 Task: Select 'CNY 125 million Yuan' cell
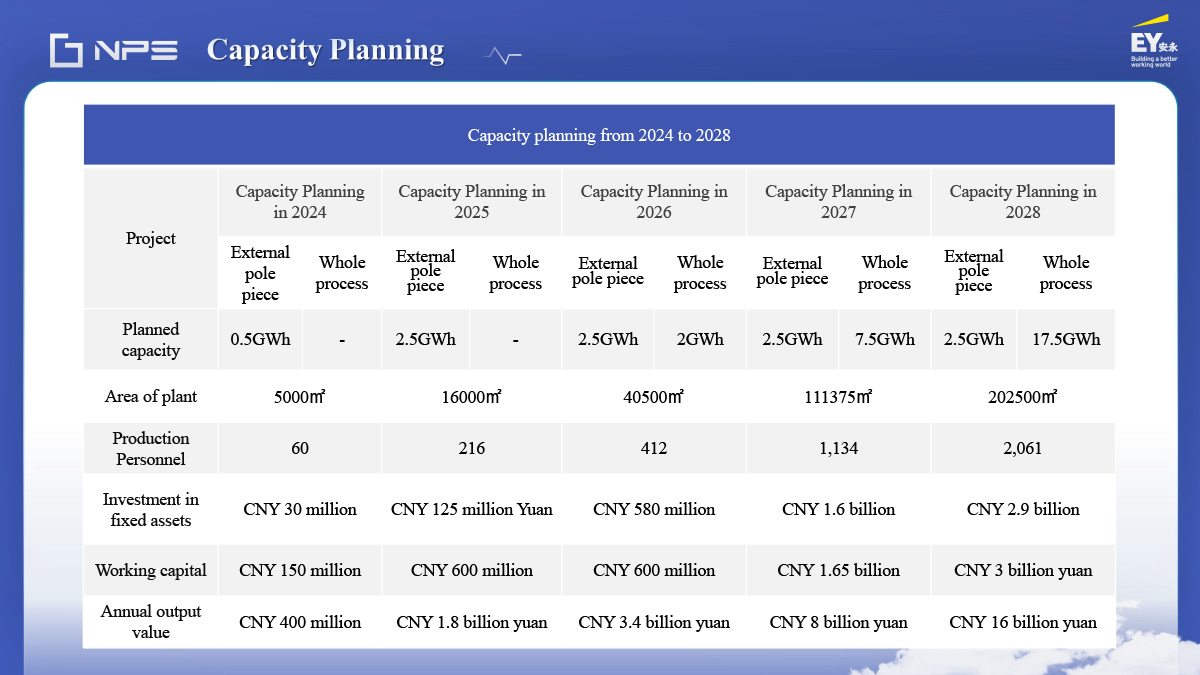472,510
